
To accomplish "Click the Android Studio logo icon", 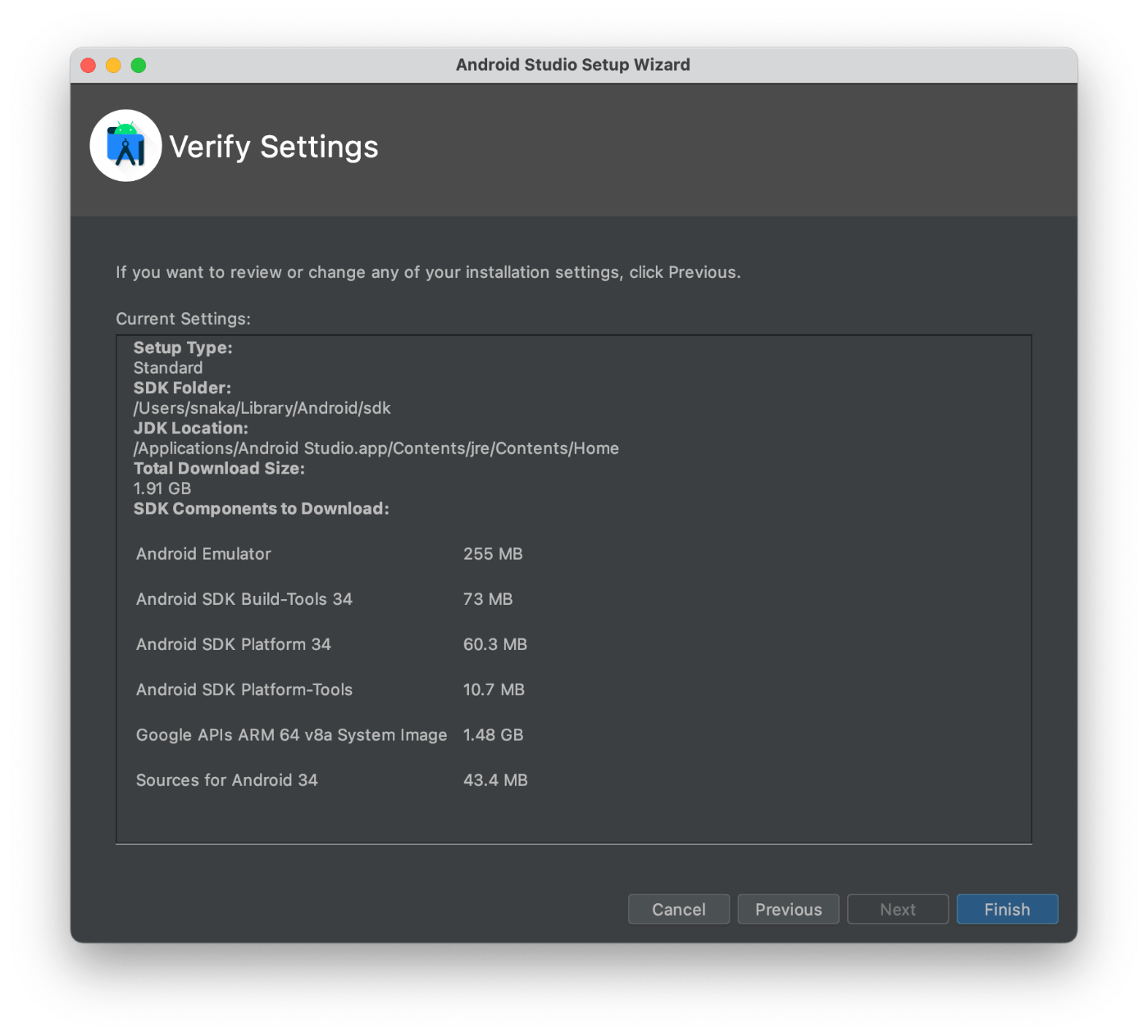I will (x=125, y=146).
